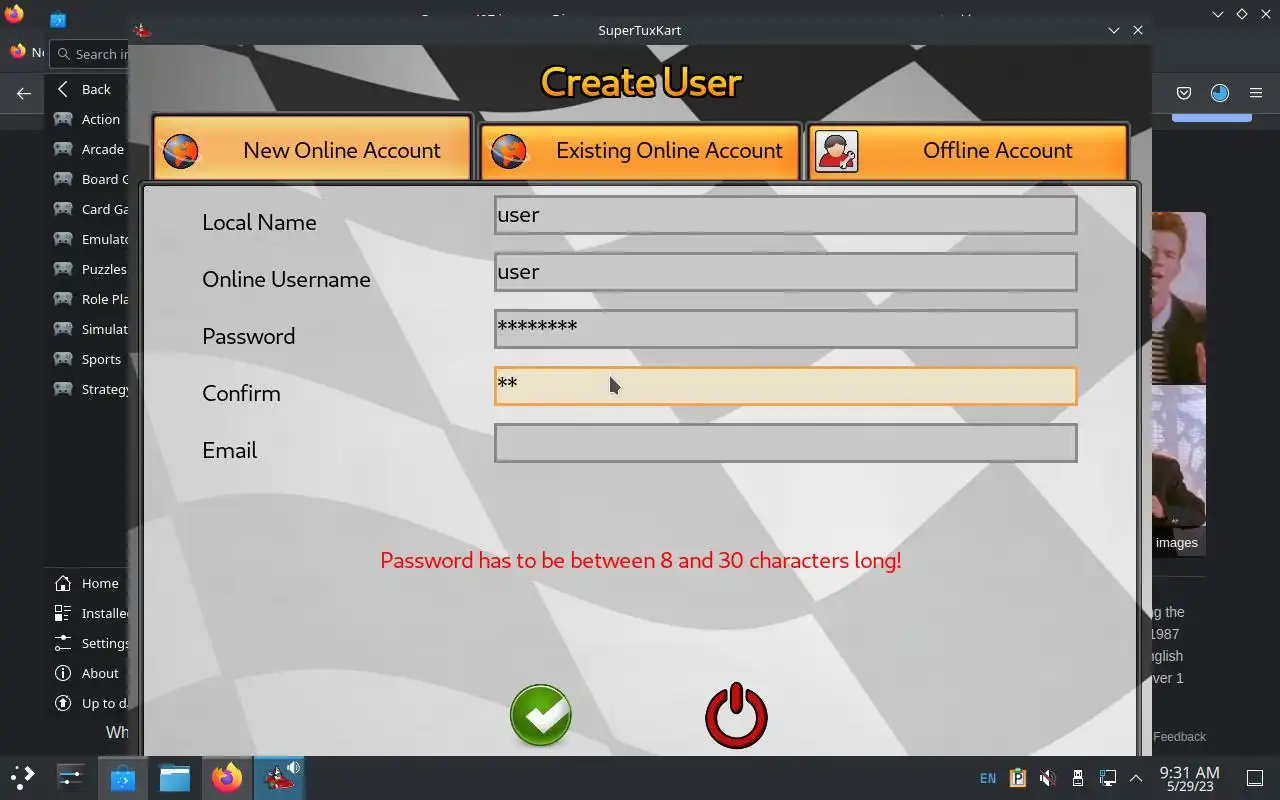Select Role Playing category in Discover
The image size is (1280, 800).
[x=88, y=299]
